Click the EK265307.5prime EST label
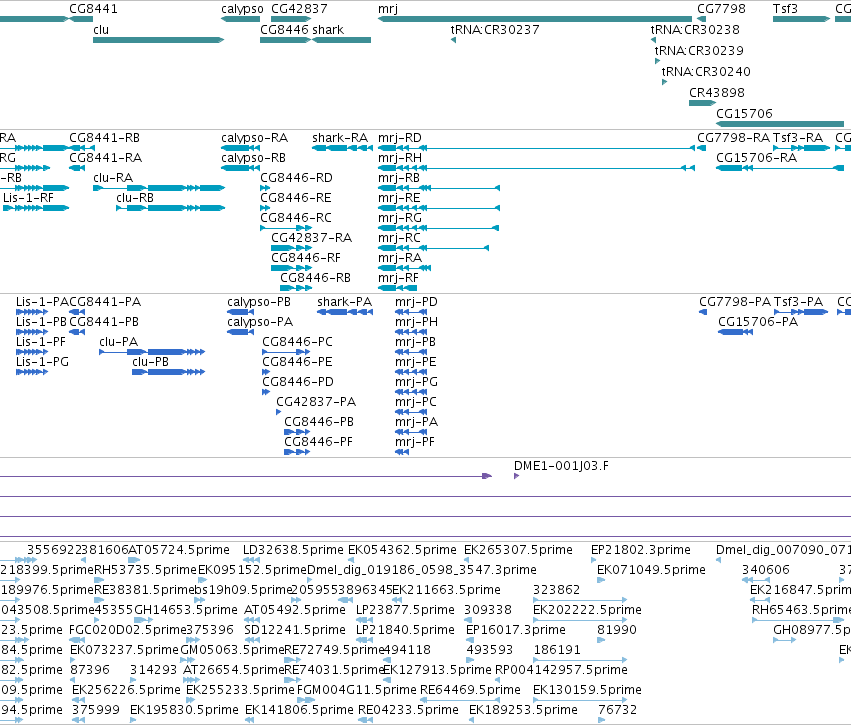The image size is (851, 725). [518, 550]
